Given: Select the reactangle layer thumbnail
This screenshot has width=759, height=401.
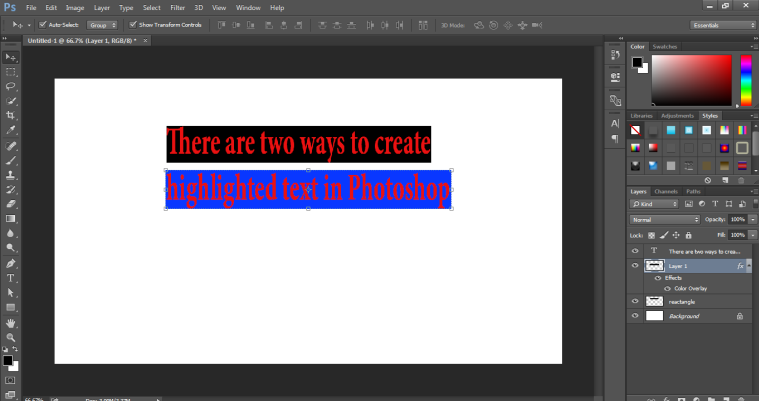Looking at the screenshot, I should pos(654,301).
